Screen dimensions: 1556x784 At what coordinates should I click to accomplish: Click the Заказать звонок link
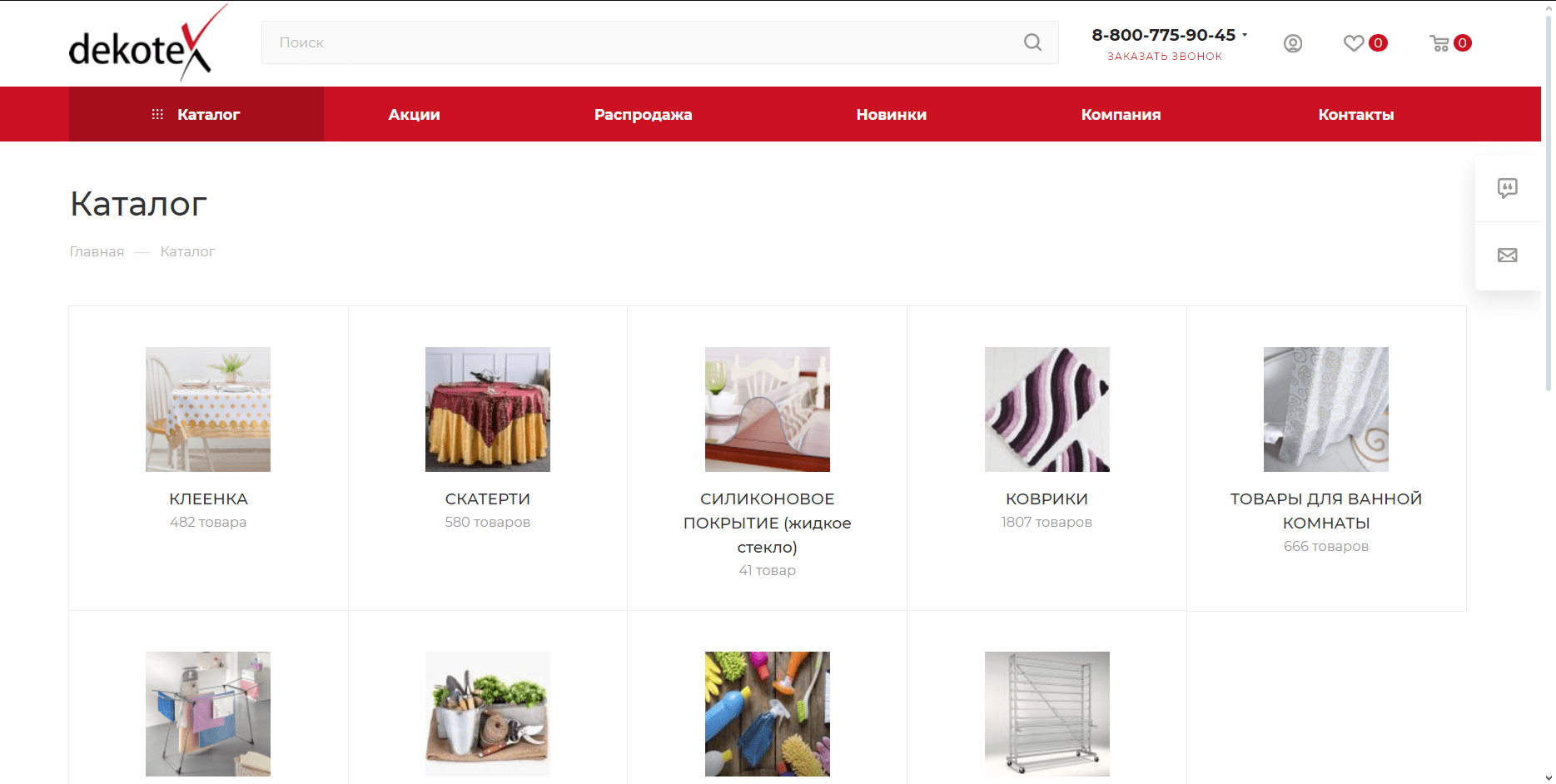click(x=1165, y=57)
